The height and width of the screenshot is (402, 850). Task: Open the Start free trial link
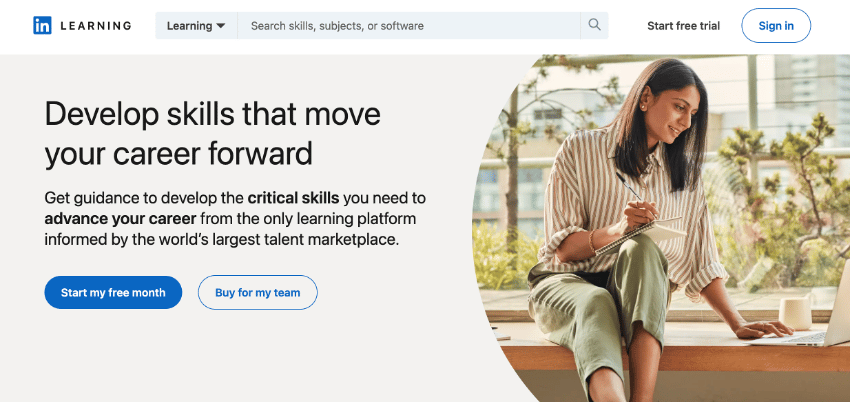coord(684,25)
